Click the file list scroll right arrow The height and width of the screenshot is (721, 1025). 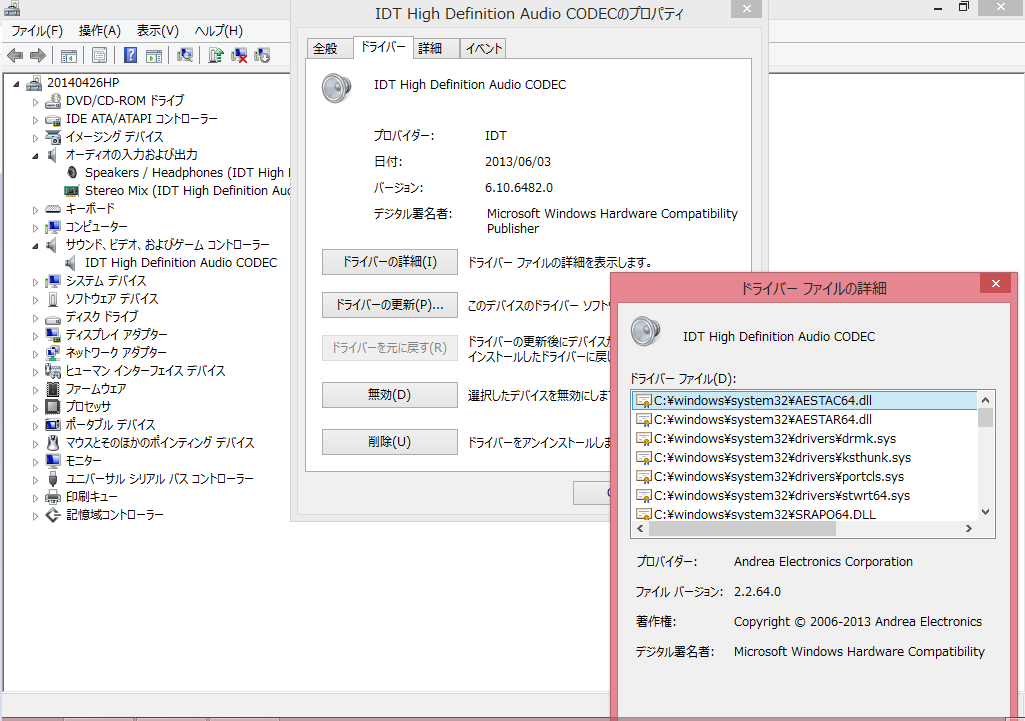(969, 529)
